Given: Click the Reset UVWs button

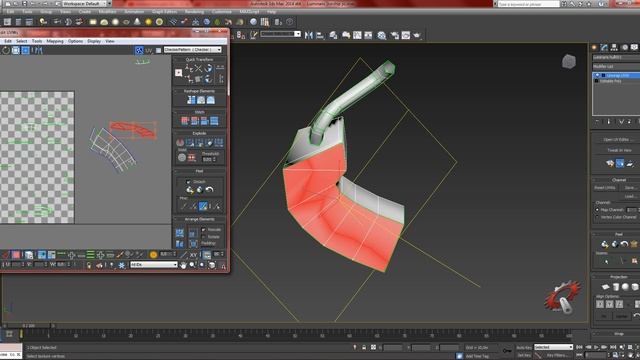Looking at the screenshot, I should (605, 188).
